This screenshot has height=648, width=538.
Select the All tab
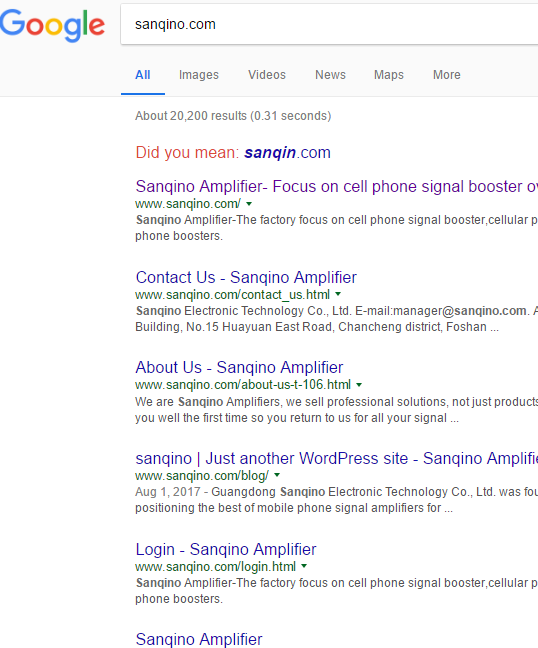tap(143, 75)
